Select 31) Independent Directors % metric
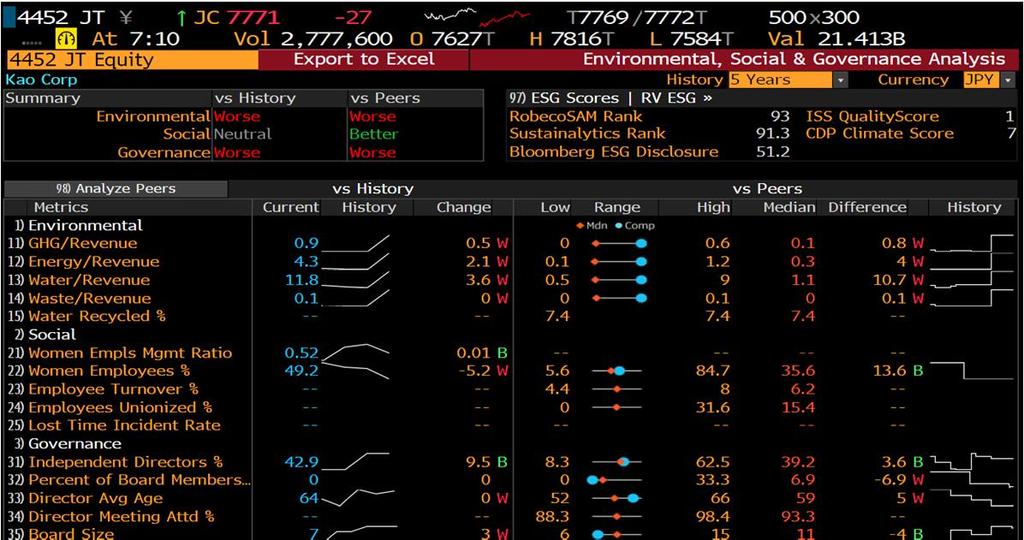1024x540 pixels. (x=116, y=462)
